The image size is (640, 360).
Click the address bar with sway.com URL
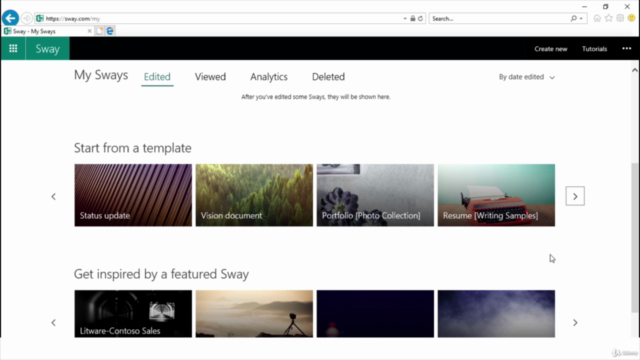coord(218,18)
